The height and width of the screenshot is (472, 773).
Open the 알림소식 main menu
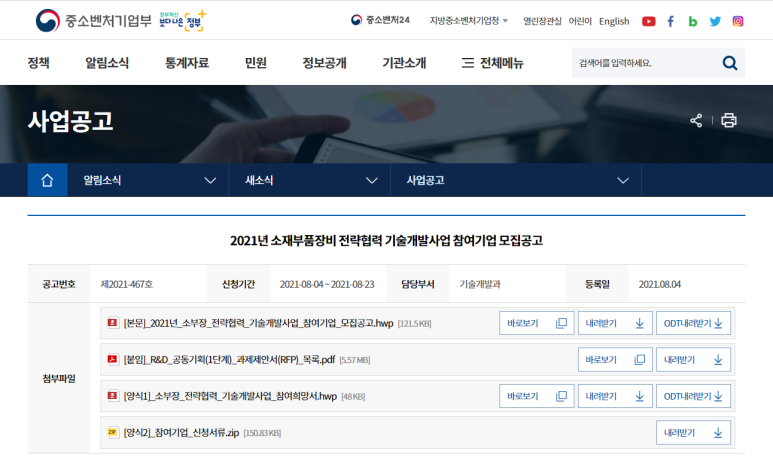click(107, 63)
